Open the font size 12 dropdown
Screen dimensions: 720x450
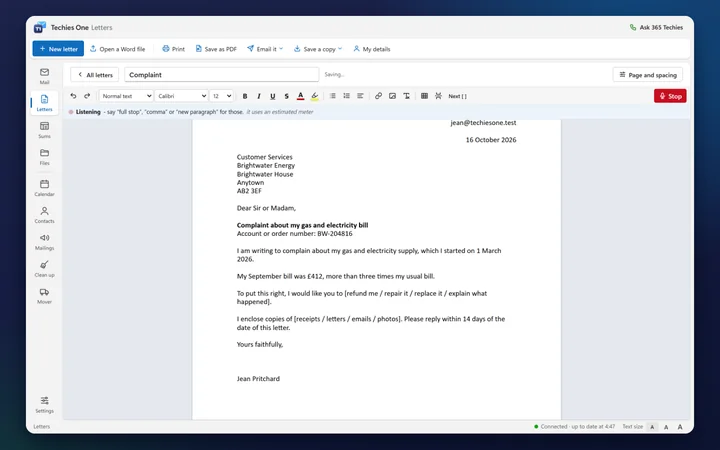221,96
